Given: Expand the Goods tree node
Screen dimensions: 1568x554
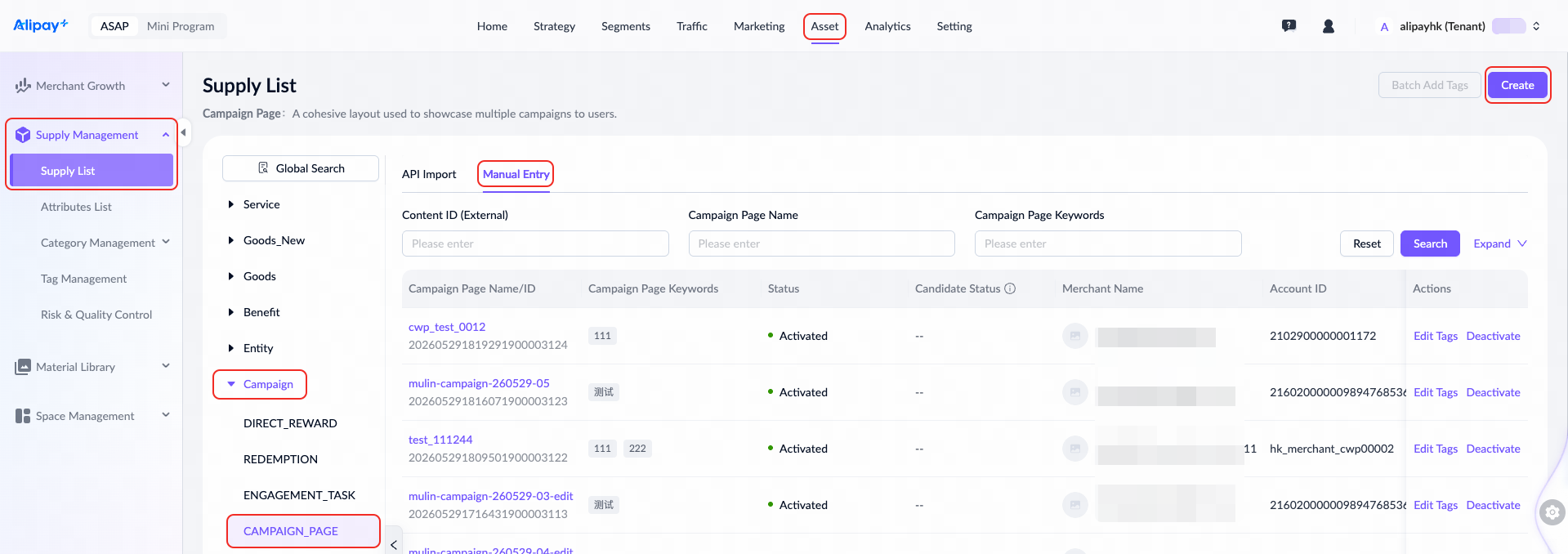Looking at the screenshot, I should (x=231, y=276).
